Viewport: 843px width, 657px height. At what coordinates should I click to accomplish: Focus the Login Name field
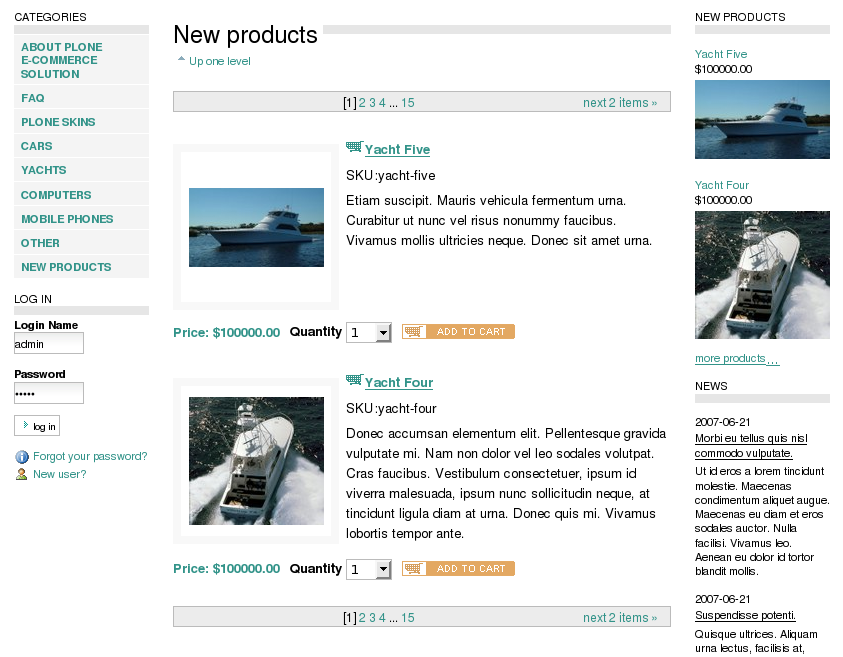[49, 343]
